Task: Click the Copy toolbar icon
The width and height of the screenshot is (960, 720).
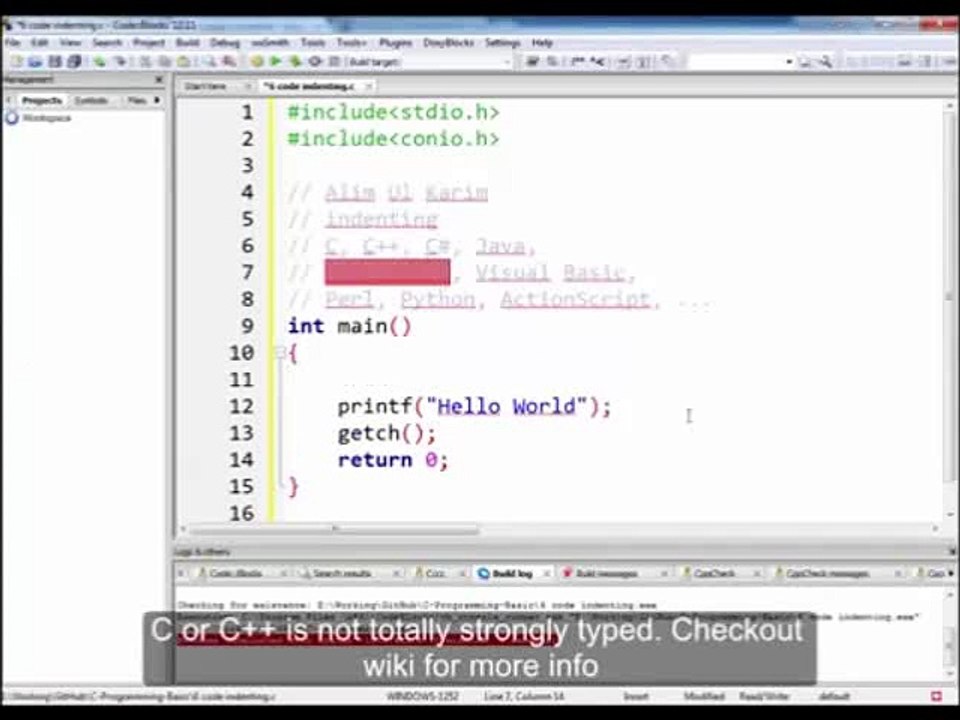Action: tap(165, 61)
